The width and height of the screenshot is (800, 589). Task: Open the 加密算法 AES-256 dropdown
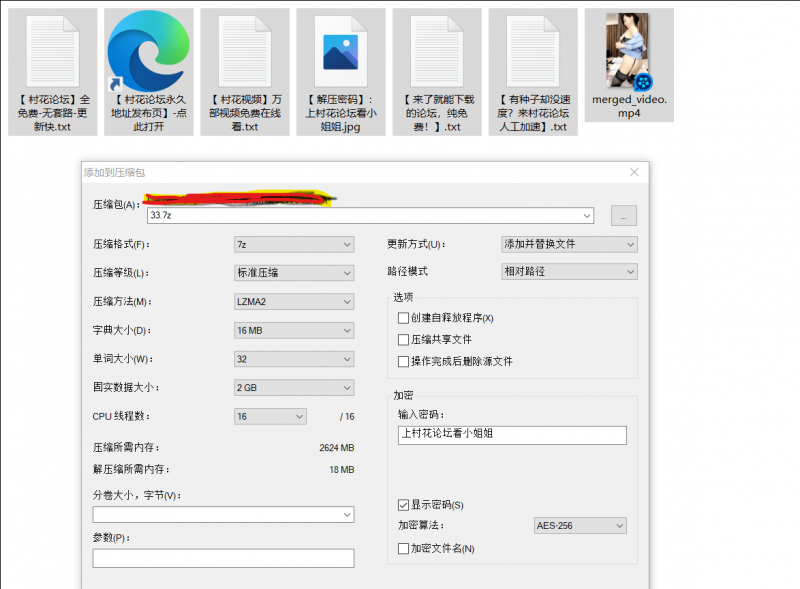click(x=580, y=526)
